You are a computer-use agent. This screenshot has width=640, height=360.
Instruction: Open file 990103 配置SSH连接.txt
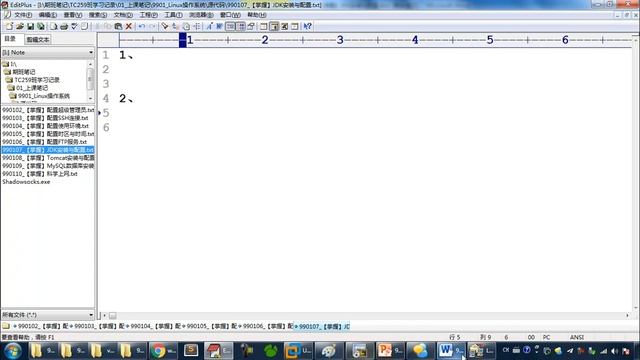point(45,118)
